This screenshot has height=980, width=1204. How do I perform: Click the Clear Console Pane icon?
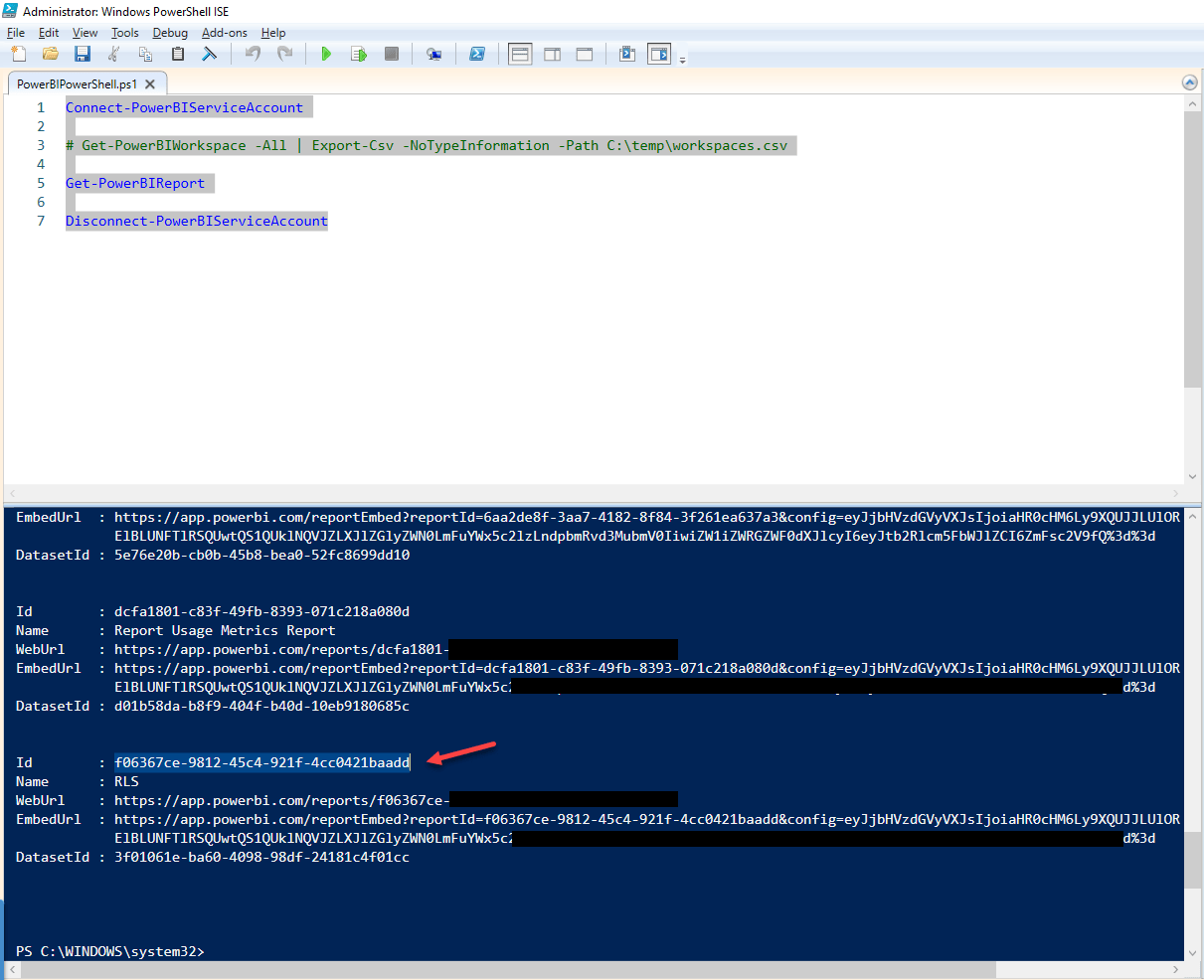pyautogui.click(x=209, y=54)
